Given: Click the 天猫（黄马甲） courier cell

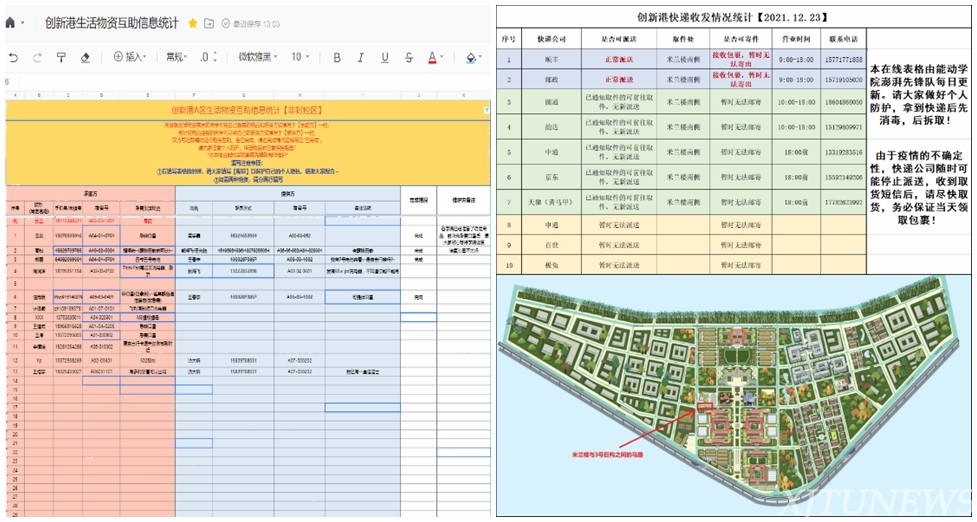Looking at the screenshot, I should [551, 202].
